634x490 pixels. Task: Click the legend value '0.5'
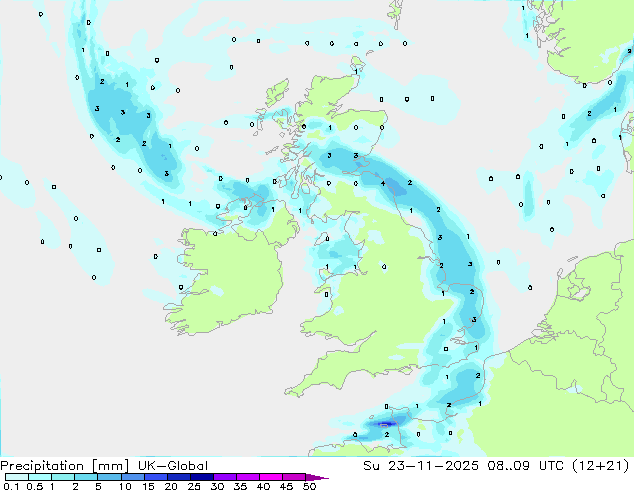coord(34,486)
